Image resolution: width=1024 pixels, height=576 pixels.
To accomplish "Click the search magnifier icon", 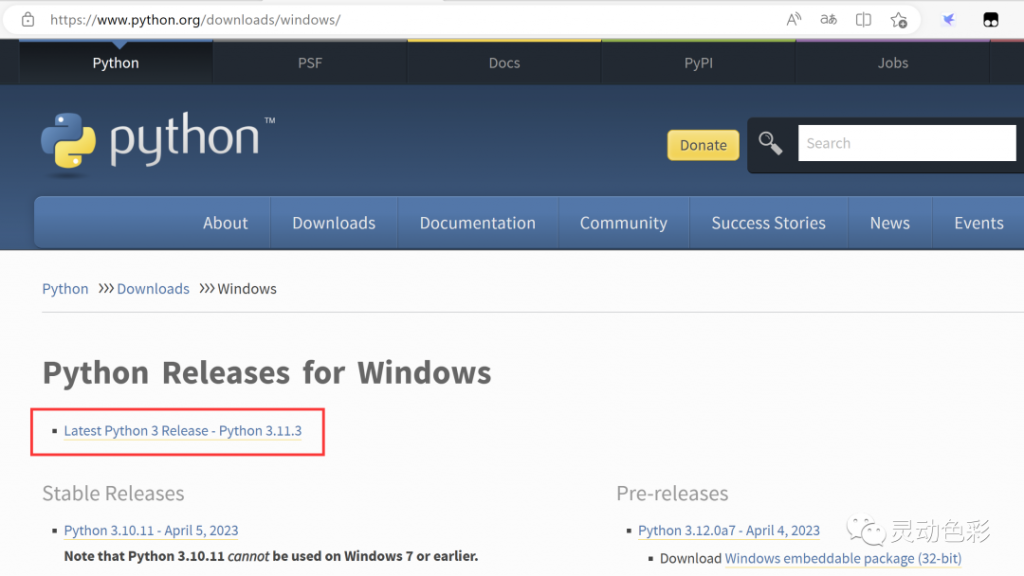I will [x=771, y=143].
